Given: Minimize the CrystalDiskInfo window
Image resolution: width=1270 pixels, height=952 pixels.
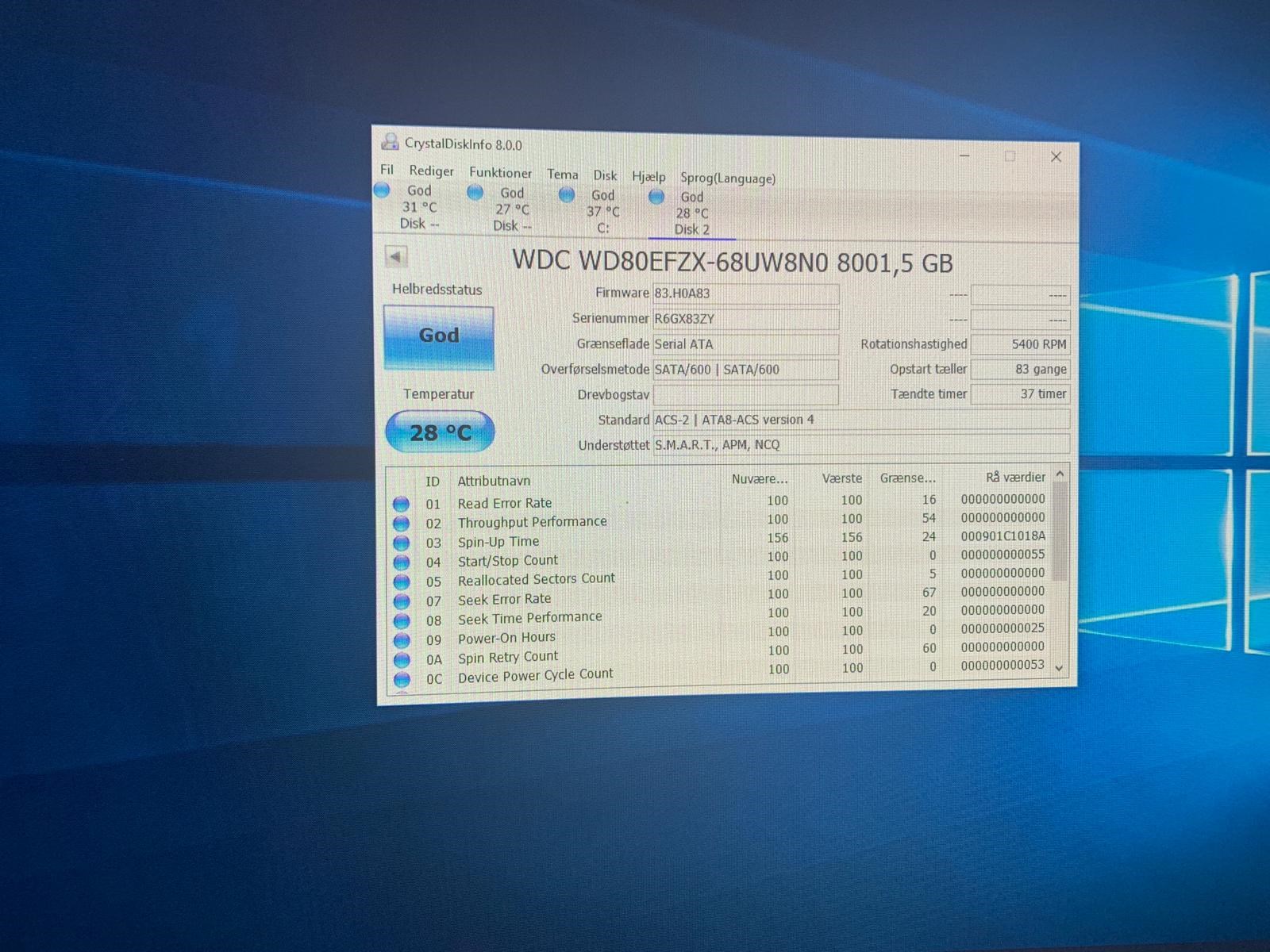Looking at the screenshot, I should pos(964,155).
